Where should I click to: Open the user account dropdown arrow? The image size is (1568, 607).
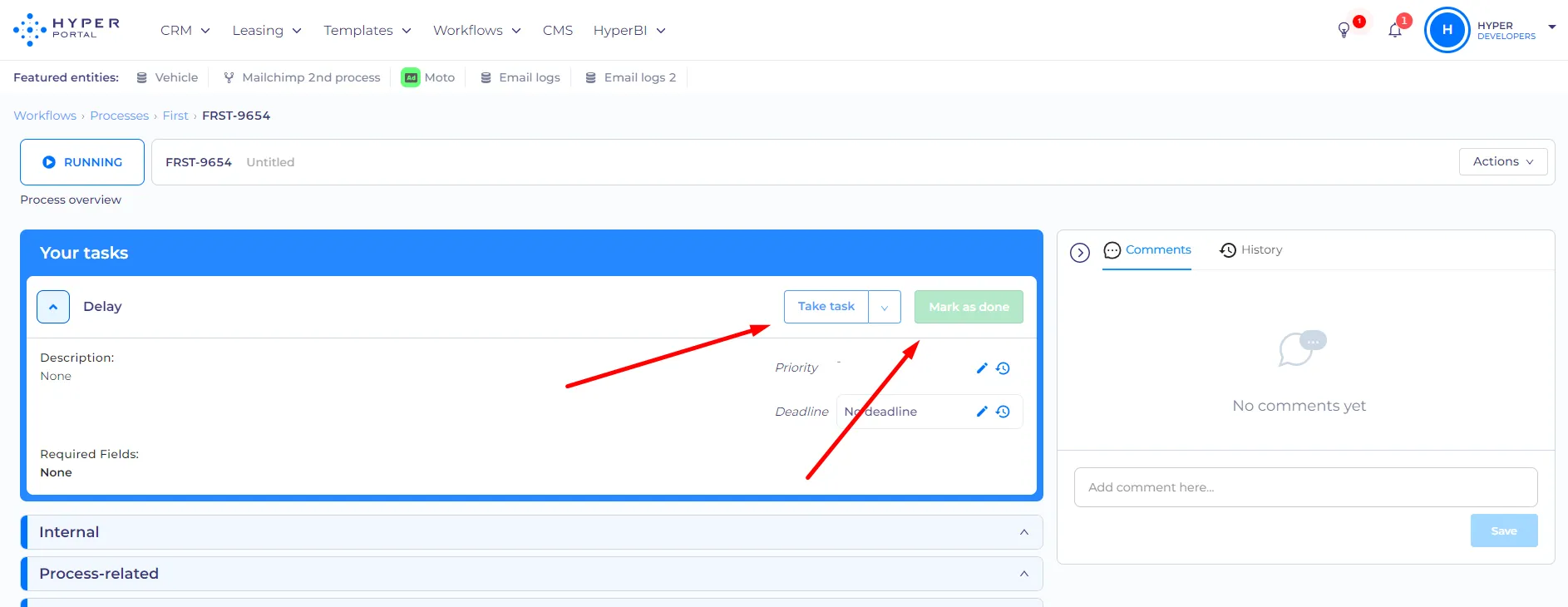point(1551,27)
